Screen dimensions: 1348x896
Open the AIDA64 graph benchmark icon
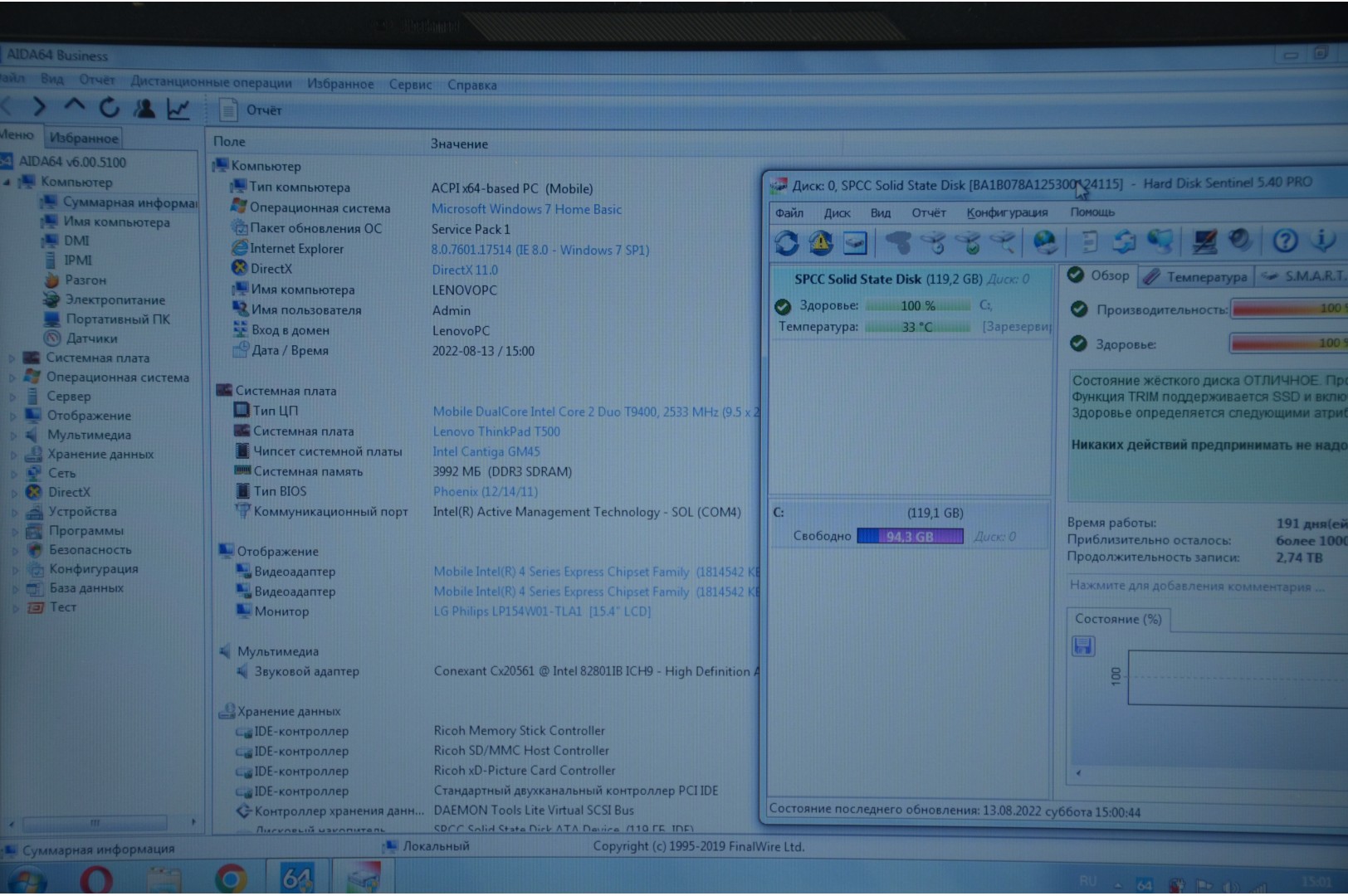178,109
